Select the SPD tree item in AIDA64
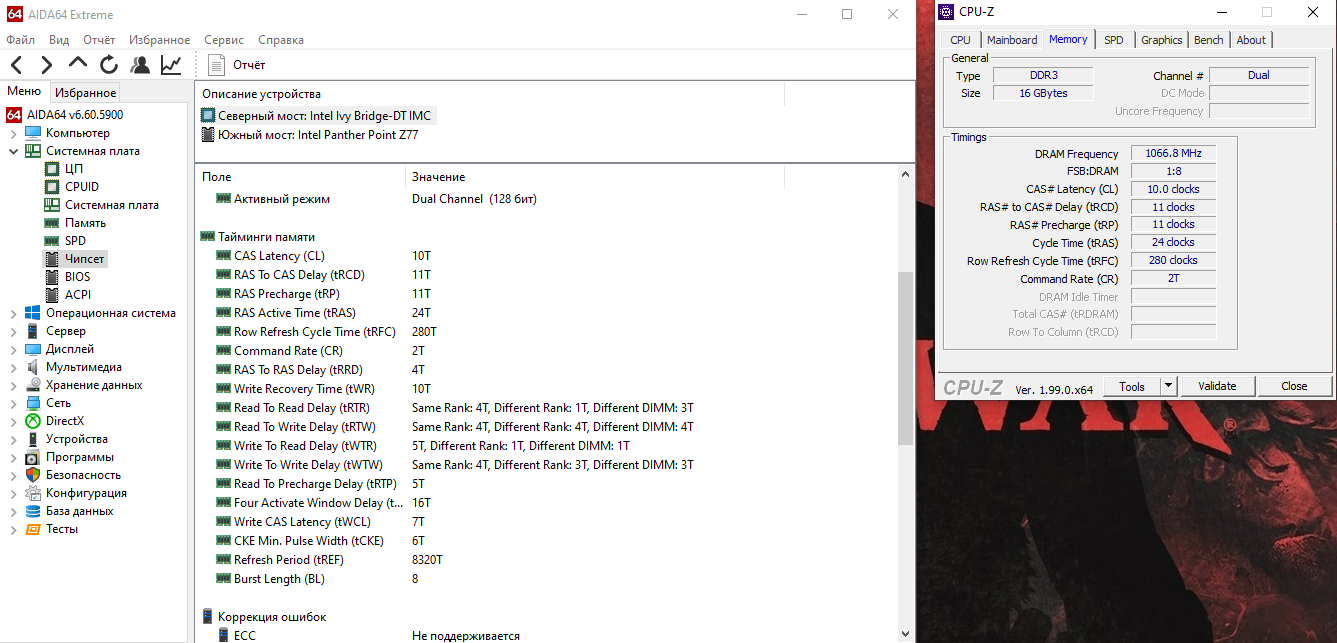1337x643 pixels. pyautogui.click(x=75, y=241)
